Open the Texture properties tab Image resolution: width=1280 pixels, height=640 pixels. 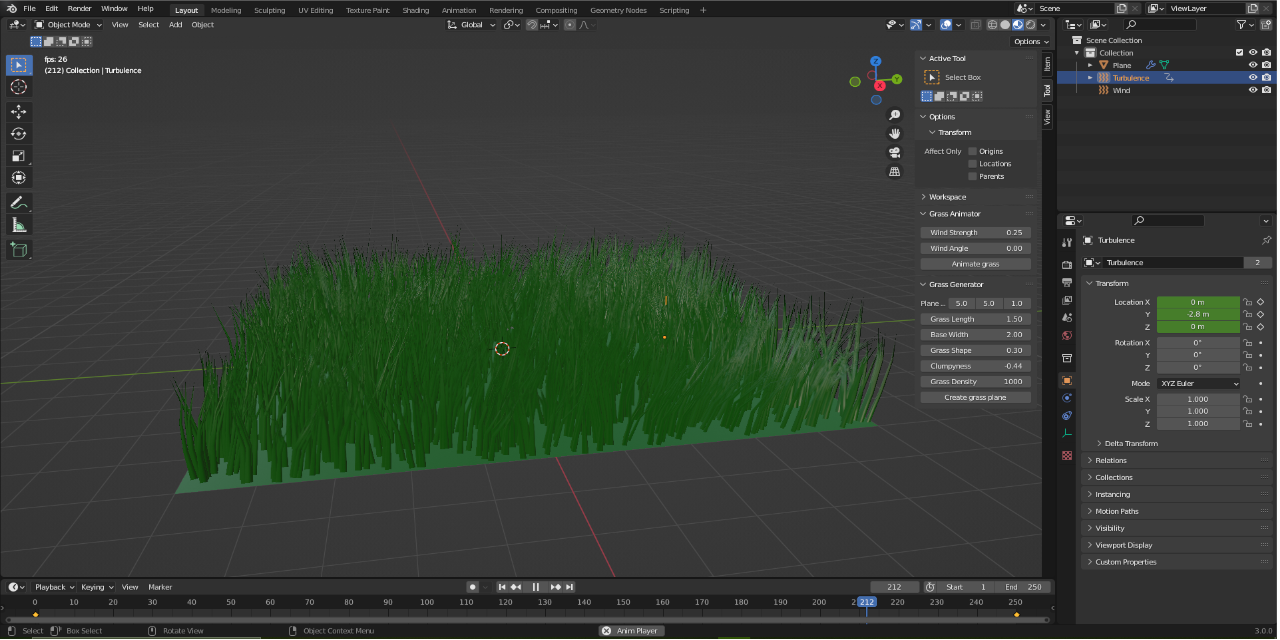pyautogui.click(x=1067, y=455)
